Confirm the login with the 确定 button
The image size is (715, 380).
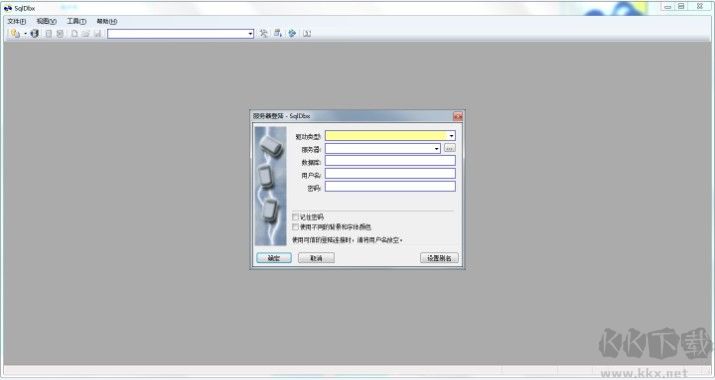click(x=274, y=258)
